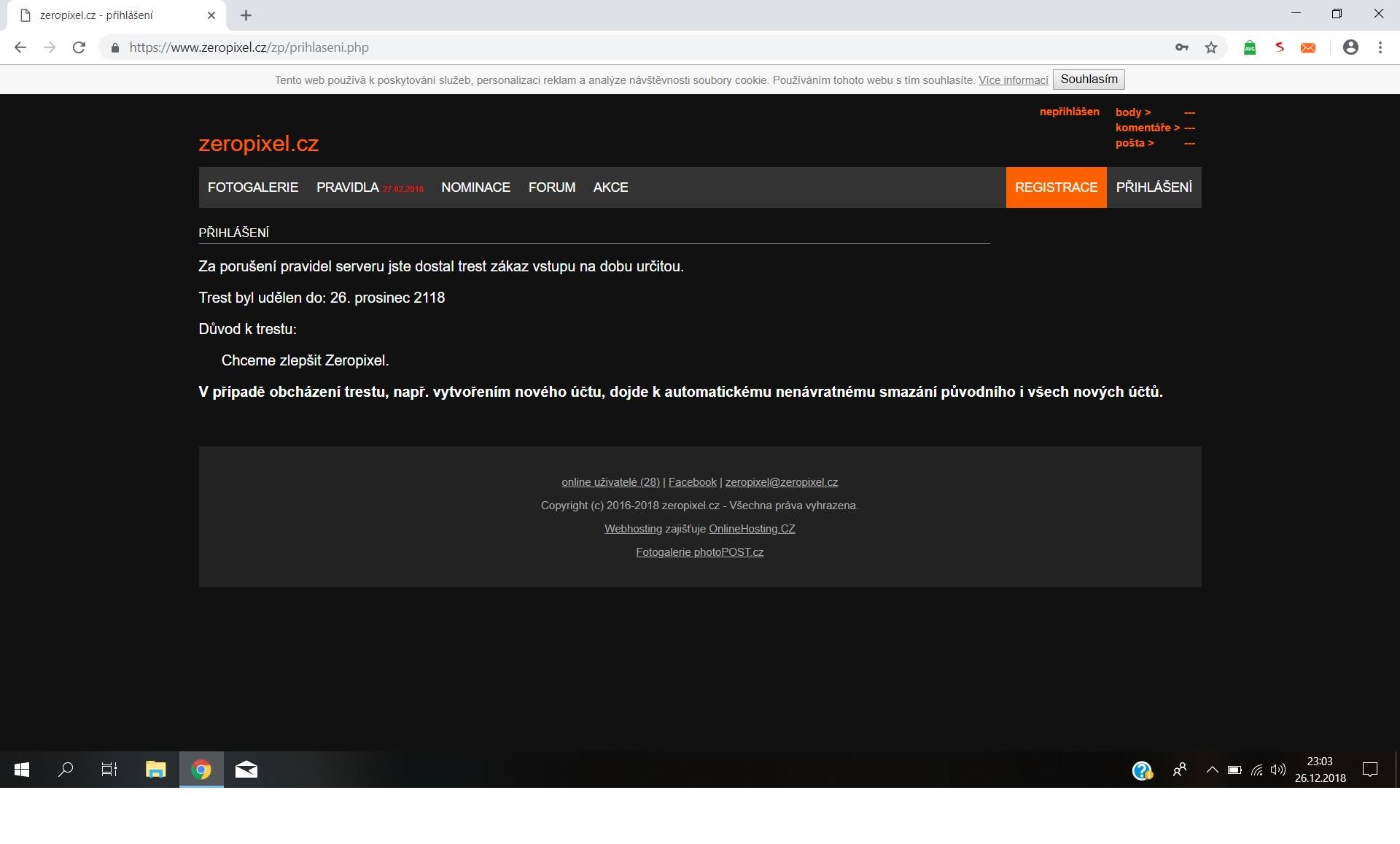
Task: Open saved passwords key icon
Action: pyautogui.click(x=1182, y=47)
